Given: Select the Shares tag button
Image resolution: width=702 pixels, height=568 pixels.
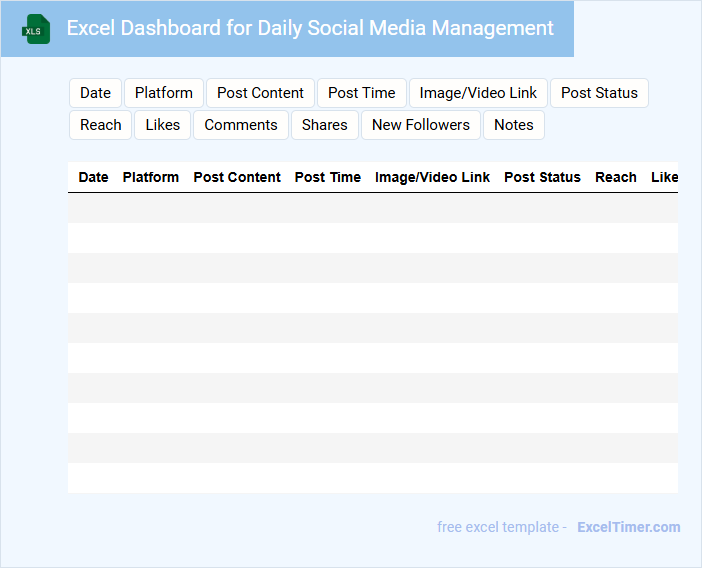Looking at the screenshot, I should point(325,125).
